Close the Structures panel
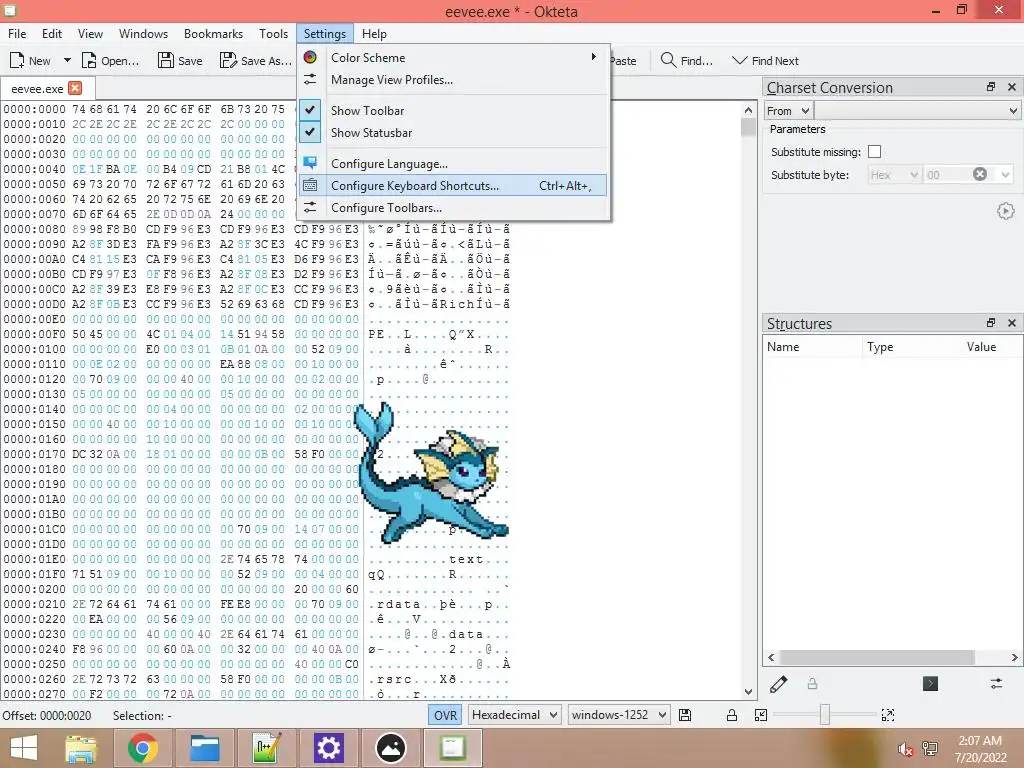This screenshot has height=768, width=1024. pos(1012,323)
